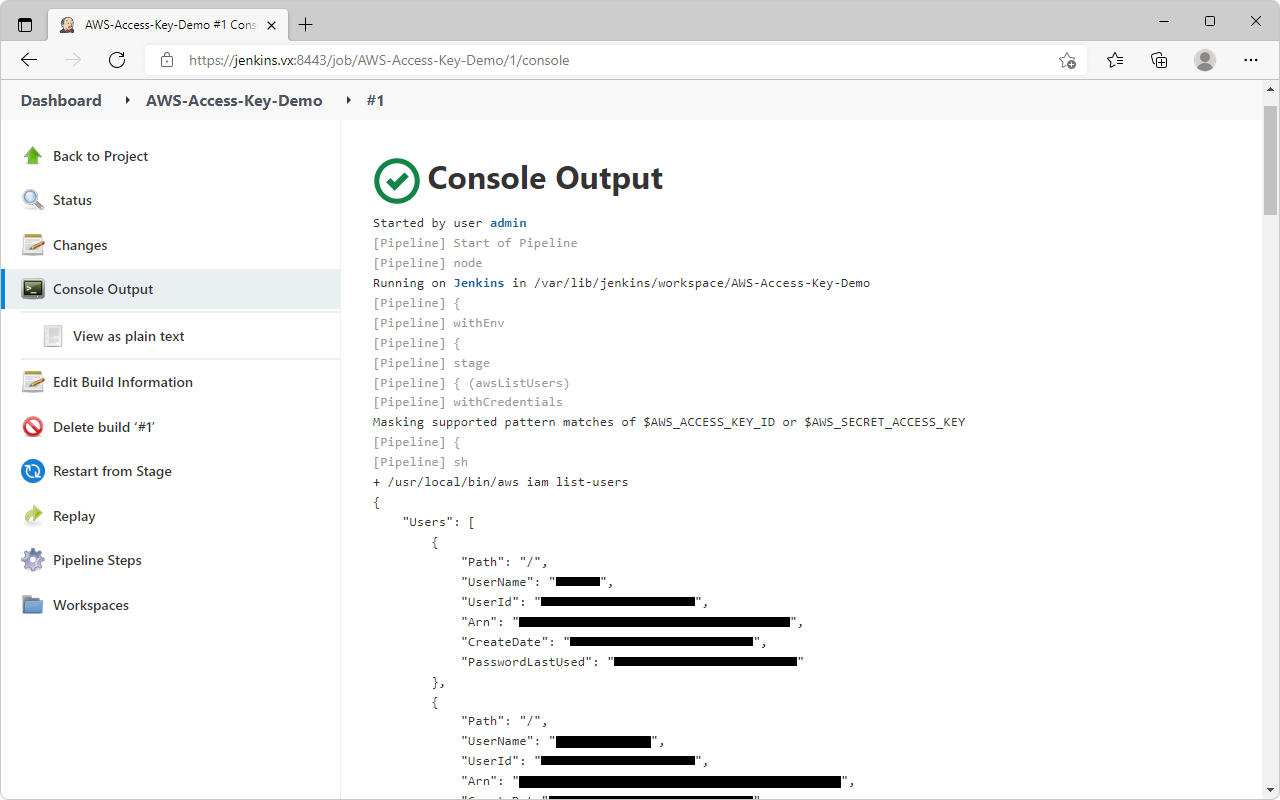Click the '[Pipeline] withEnv' line
Screen dimensions: 1280x800
[439, 323]
